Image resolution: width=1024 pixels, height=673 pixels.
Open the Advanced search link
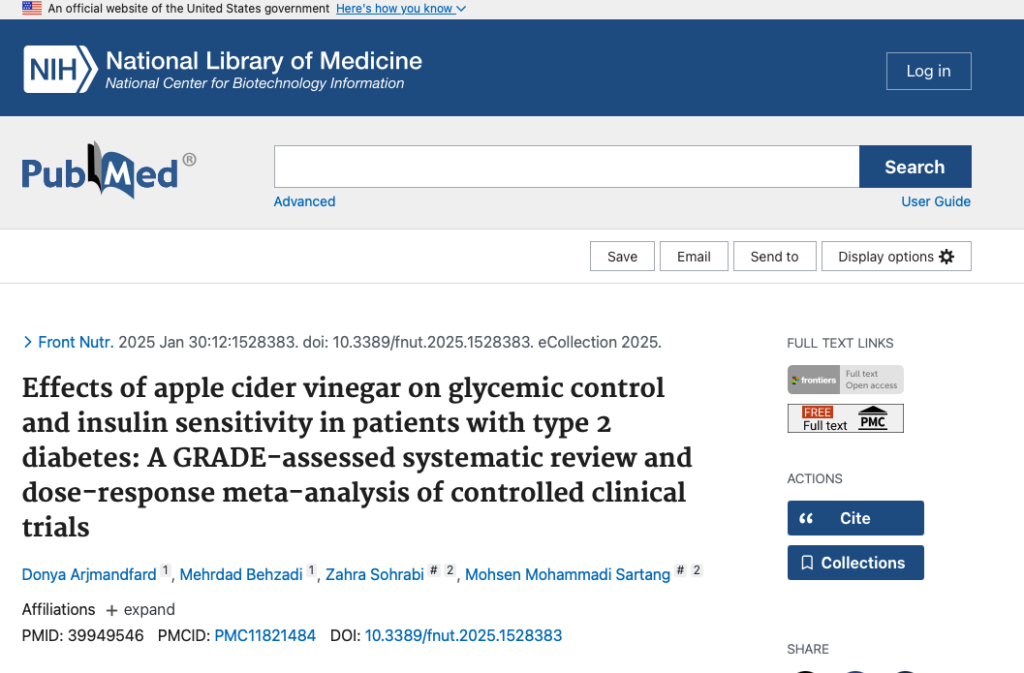coord(304,202)
